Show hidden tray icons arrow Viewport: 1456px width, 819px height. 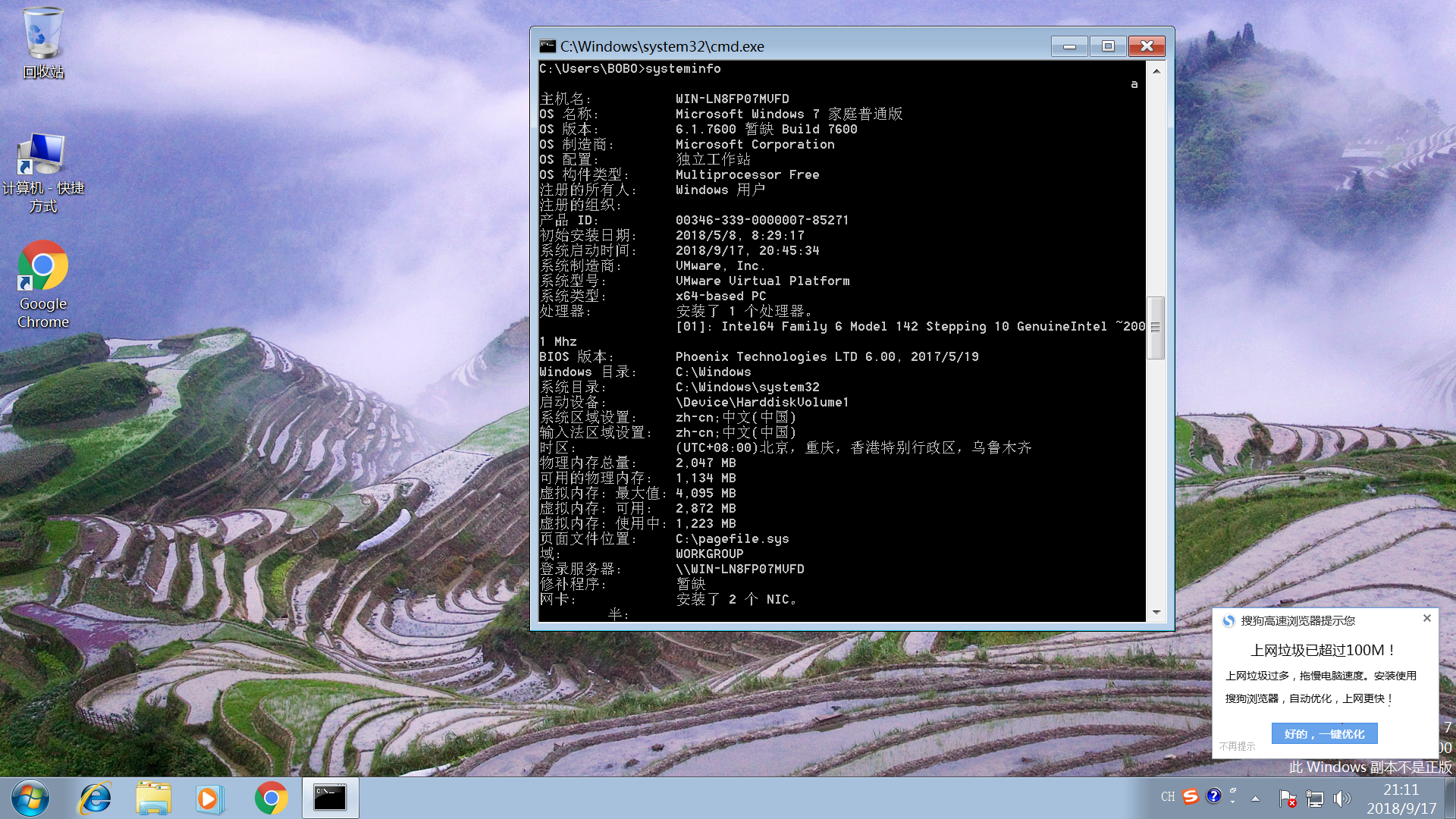1255,799
